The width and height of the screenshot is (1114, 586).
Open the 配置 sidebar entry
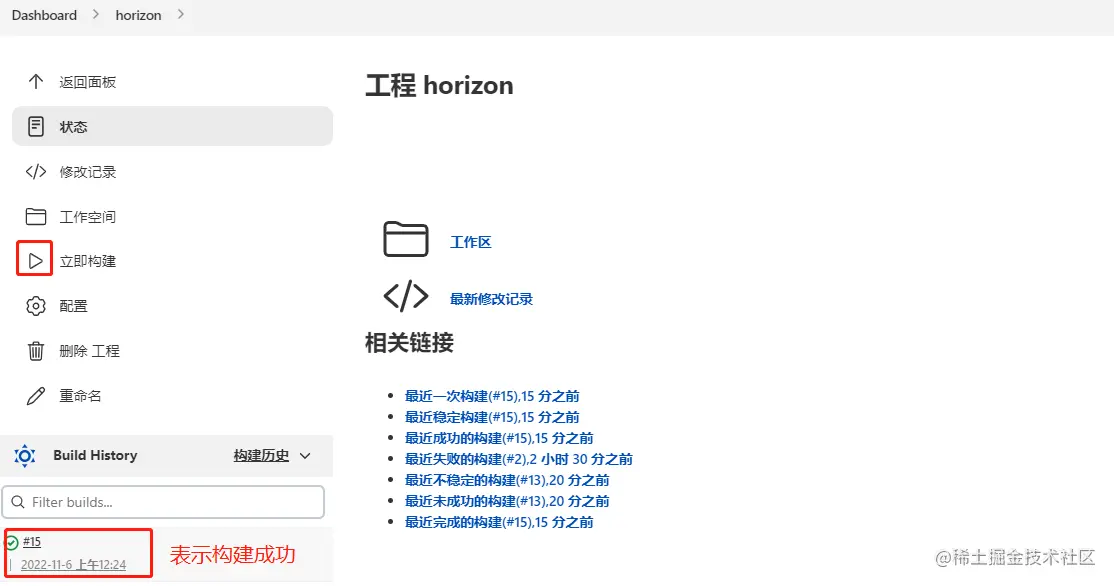click(x=173, y=306)
